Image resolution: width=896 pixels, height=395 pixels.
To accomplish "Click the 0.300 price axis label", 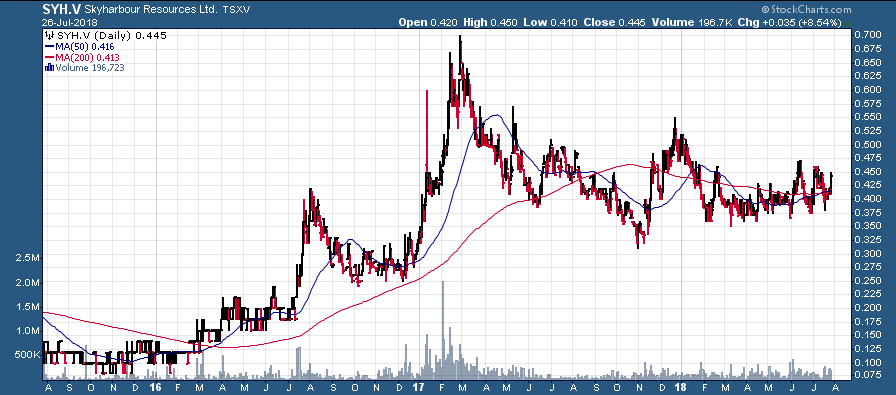I will pyautogui.click(x=867, y=253).
